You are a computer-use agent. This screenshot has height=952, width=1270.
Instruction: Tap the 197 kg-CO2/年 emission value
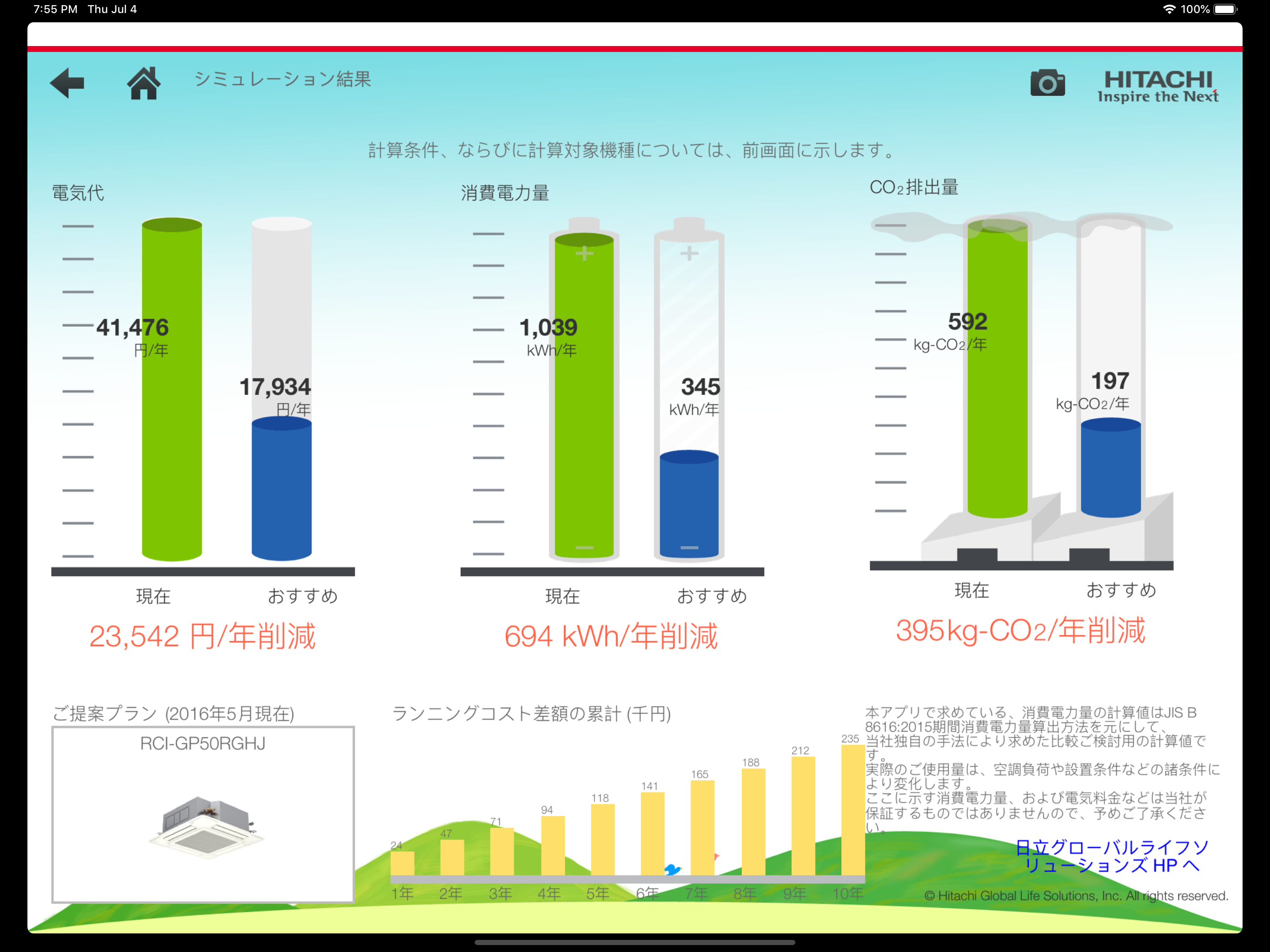point(1093,390)
